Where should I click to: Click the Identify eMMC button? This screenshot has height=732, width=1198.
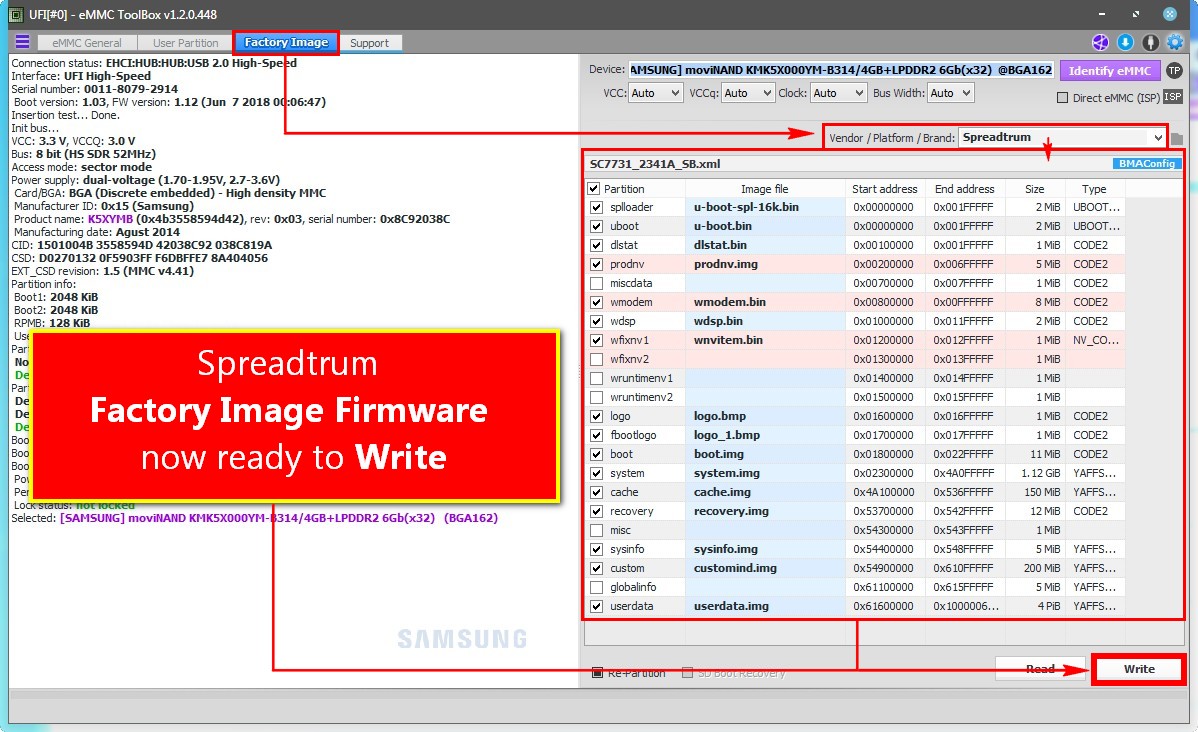1109,70
